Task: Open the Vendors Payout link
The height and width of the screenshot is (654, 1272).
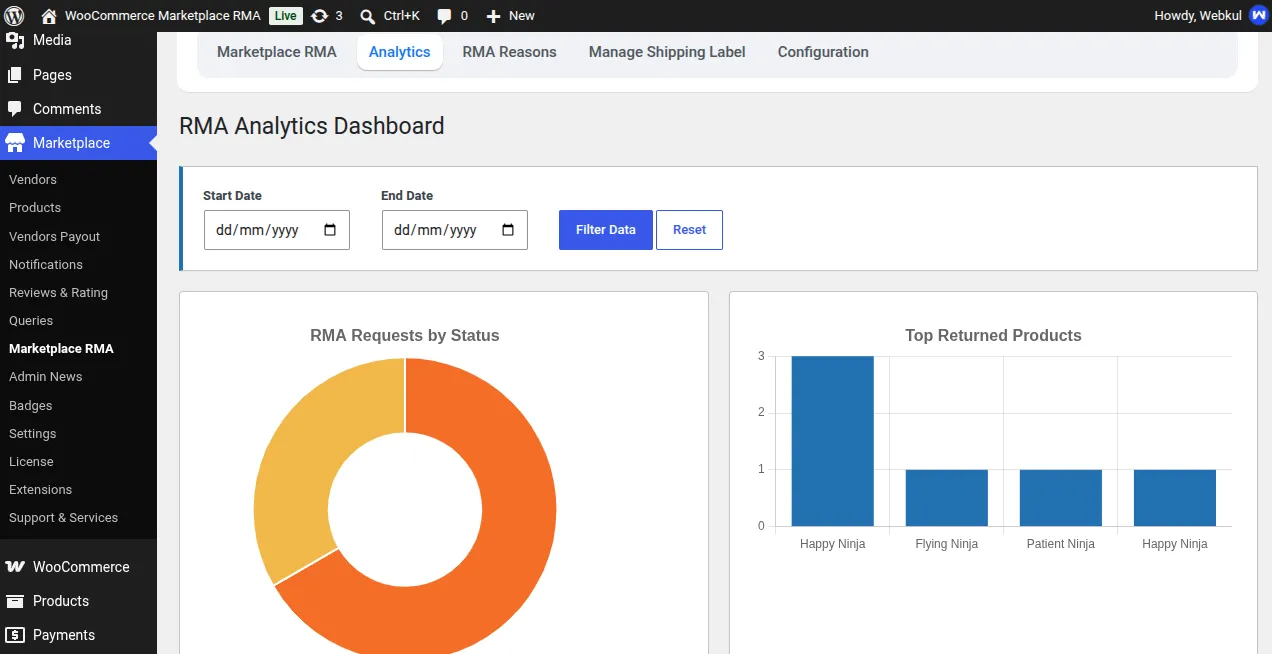Action: pos(55,237)
